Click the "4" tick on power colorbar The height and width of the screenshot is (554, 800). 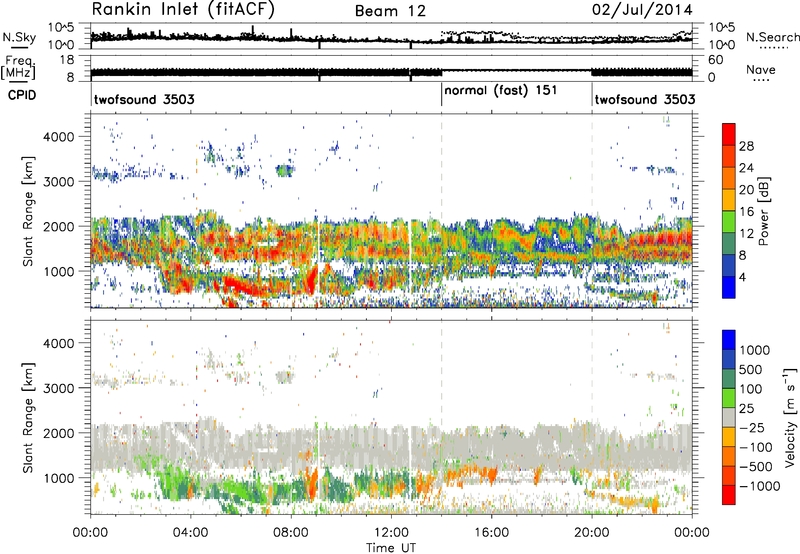(742, 277)
